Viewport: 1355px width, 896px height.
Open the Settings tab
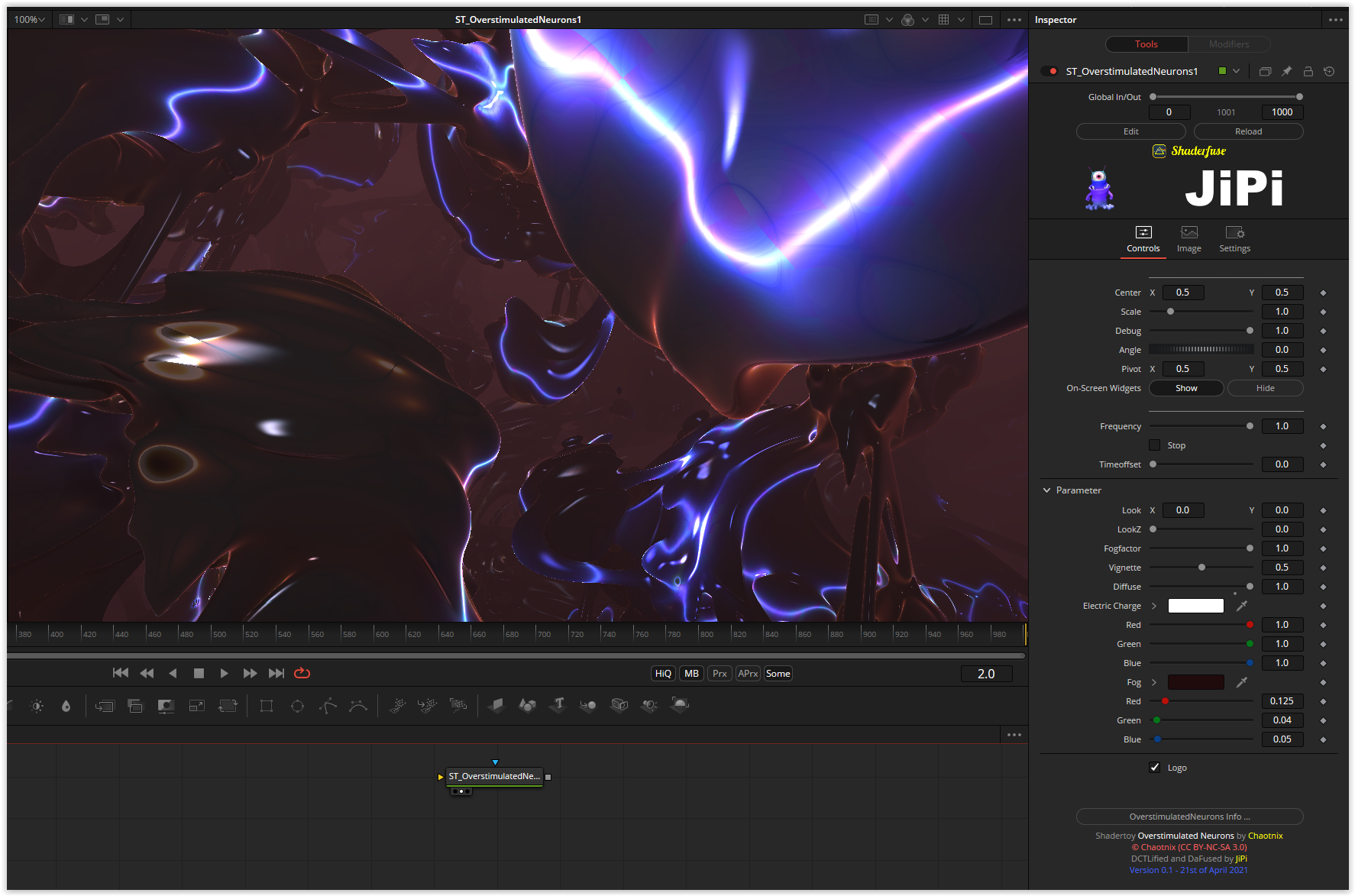(x=1234, y=239)
